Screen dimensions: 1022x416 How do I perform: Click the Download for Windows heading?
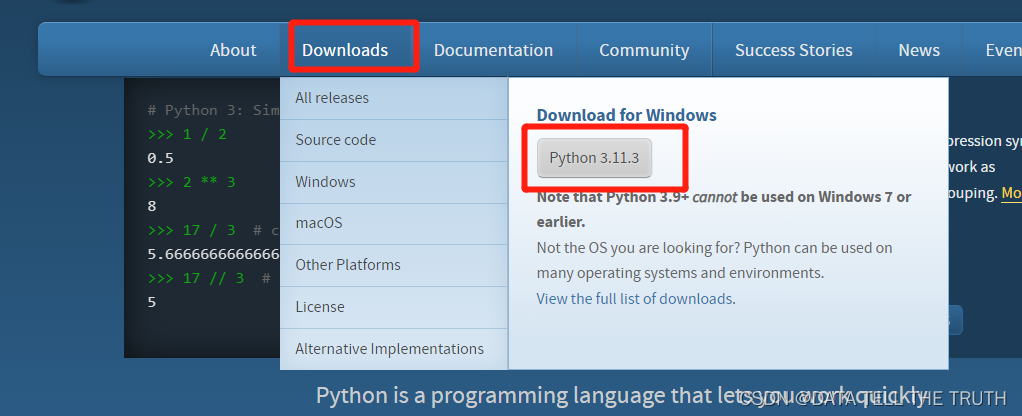[x=626, y=115]
